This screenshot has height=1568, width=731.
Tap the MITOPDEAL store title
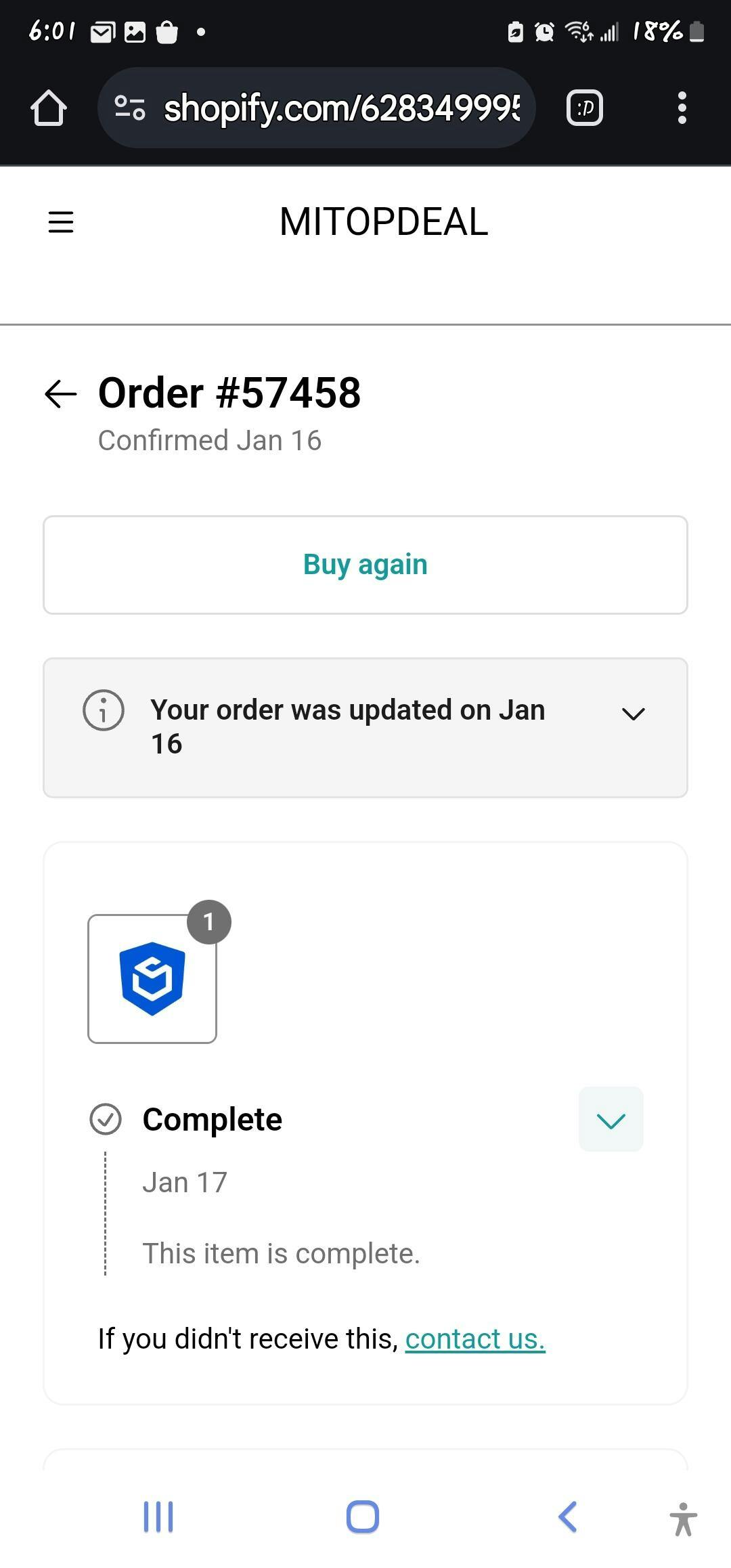pos(384,222)
